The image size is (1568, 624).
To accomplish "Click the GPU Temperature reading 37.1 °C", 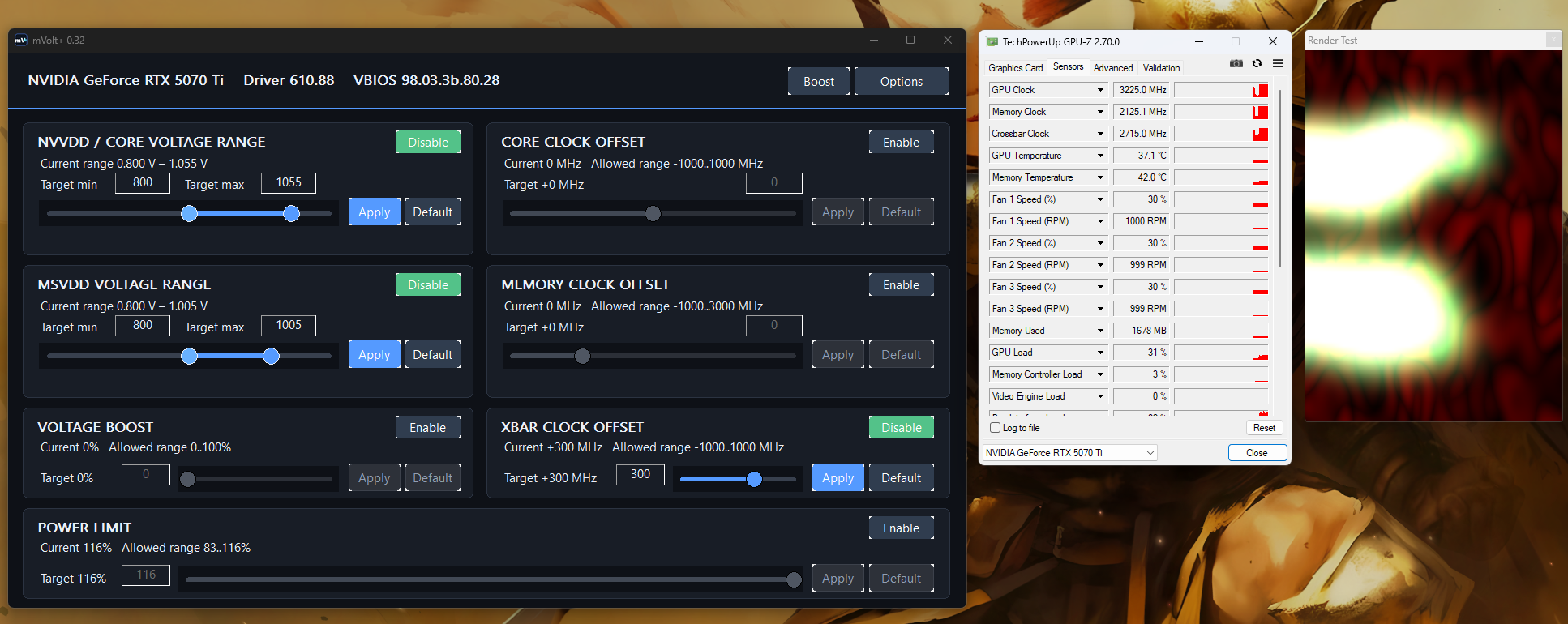I will 1142,156.
